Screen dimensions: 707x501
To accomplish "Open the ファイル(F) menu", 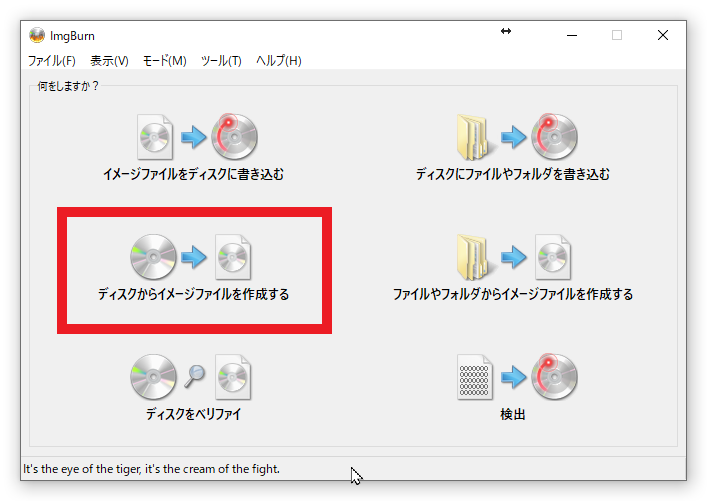I will coord(51,60).
